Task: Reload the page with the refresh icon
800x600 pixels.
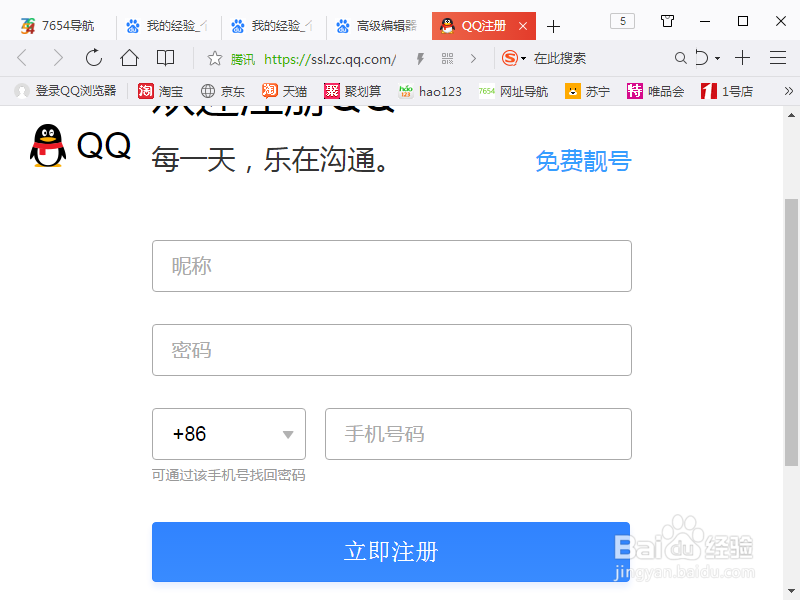Action: [x=93, y=58]
